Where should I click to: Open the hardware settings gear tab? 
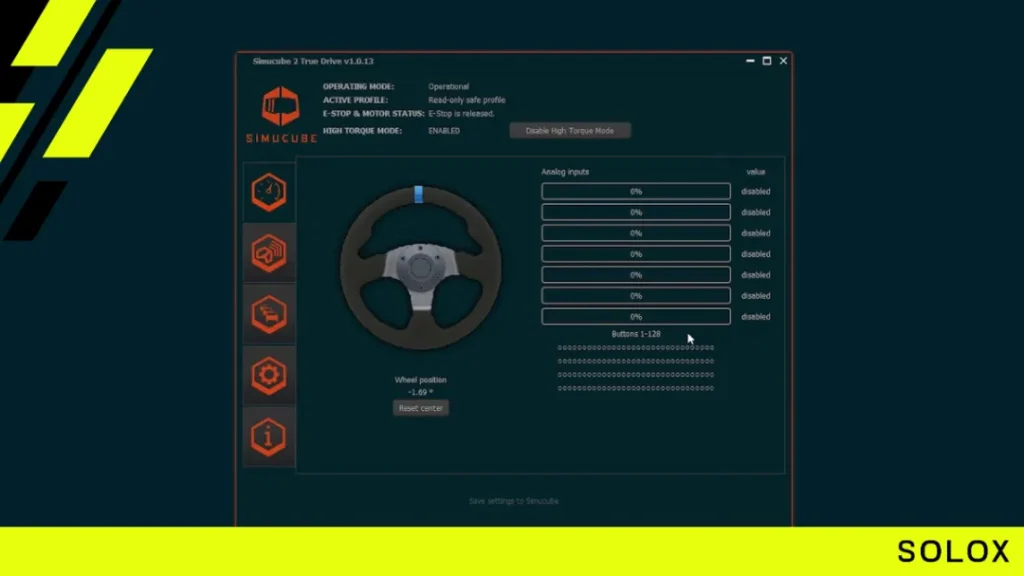point(269,376)
